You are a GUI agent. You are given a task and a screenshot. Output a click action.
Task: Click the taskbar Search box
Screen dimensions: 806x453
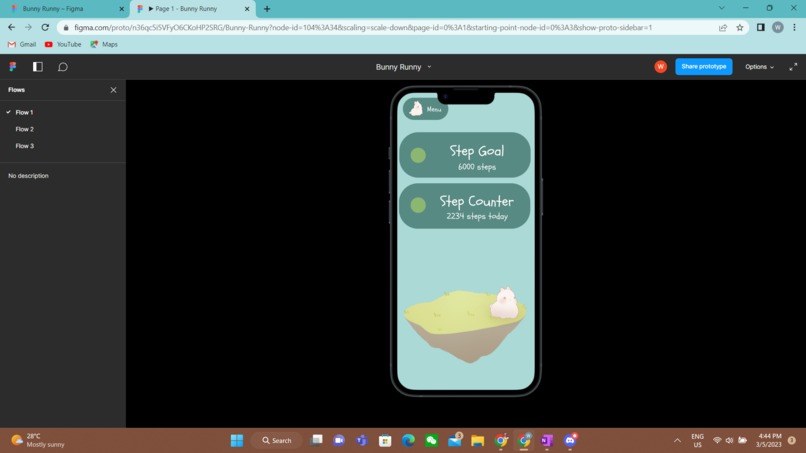277,441
